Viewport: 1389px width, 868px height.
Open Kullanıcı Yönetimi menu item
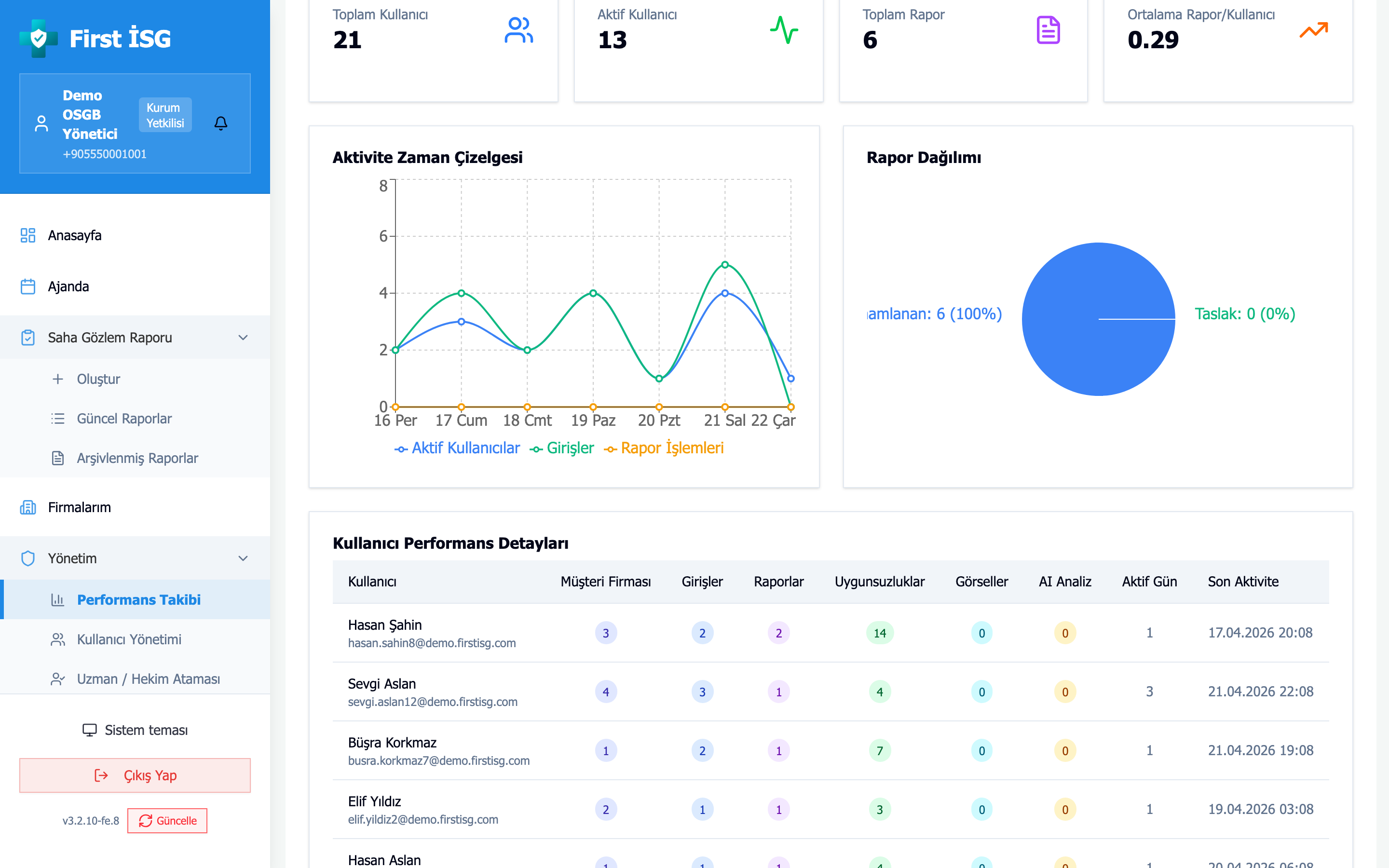pyautogui.click(x=129, y=639)
